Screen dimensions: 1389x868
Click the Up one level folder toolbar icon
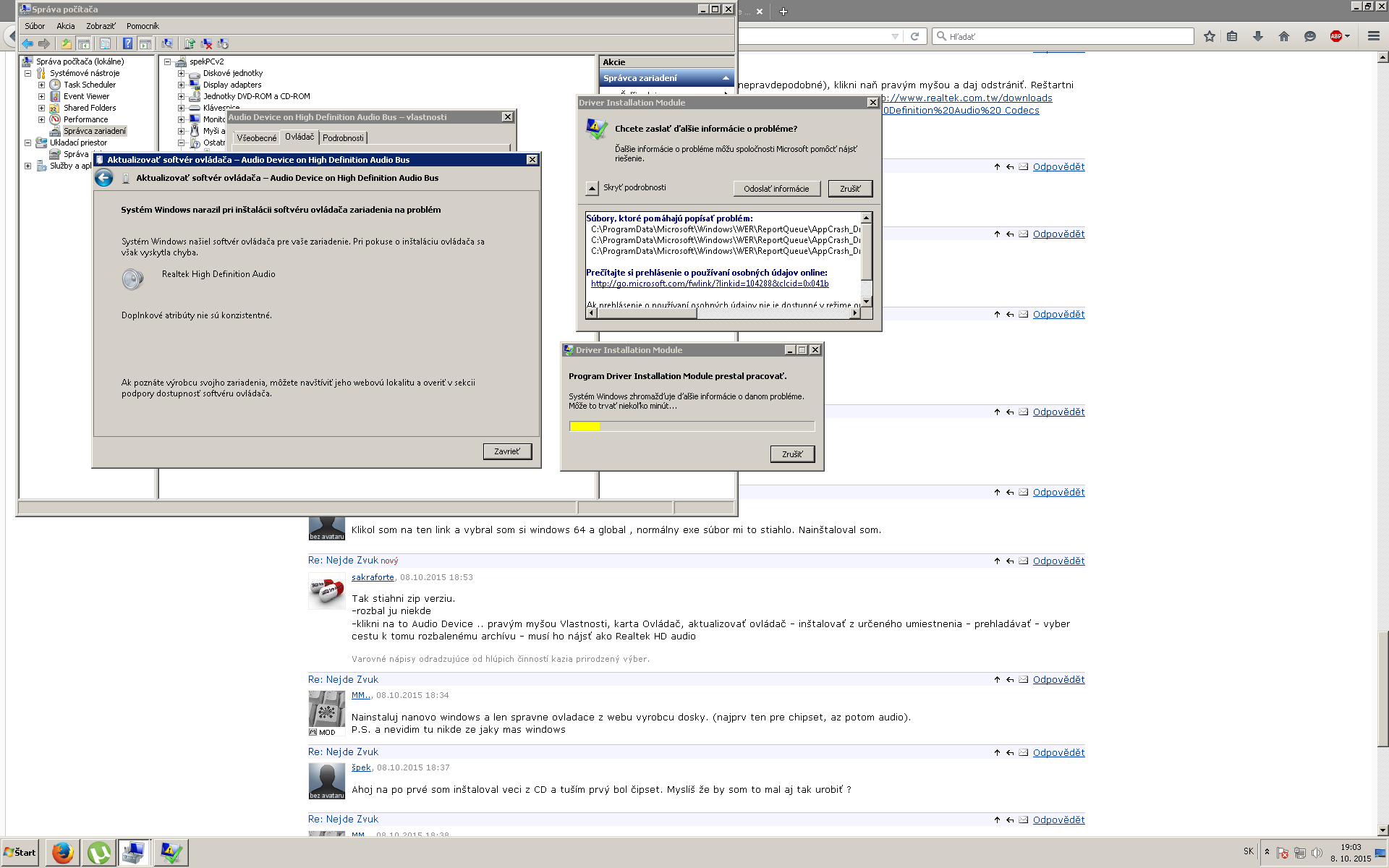66,43
